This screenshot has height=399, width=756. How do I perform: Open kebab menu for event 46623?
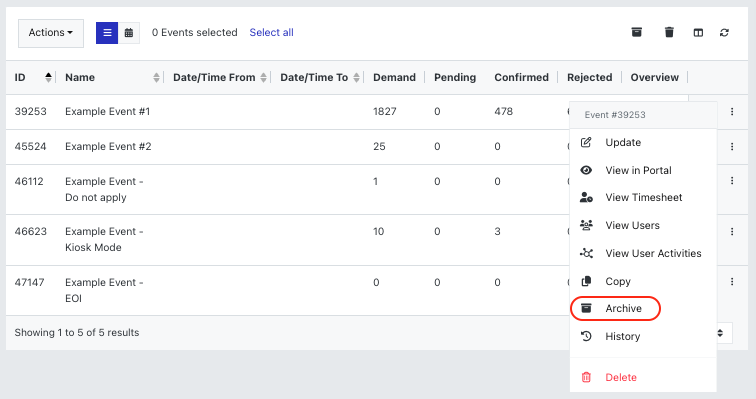pos(732,231)
